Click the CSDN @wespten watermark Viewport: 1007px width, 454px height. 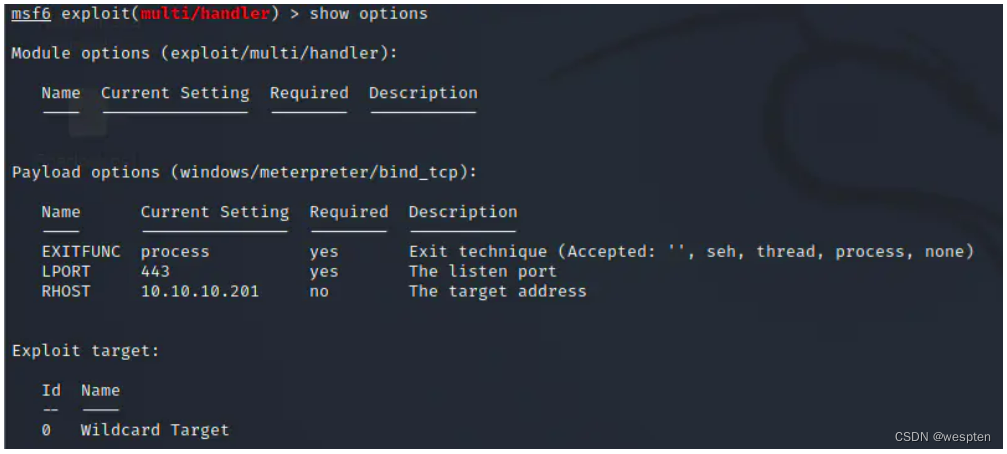942,436
